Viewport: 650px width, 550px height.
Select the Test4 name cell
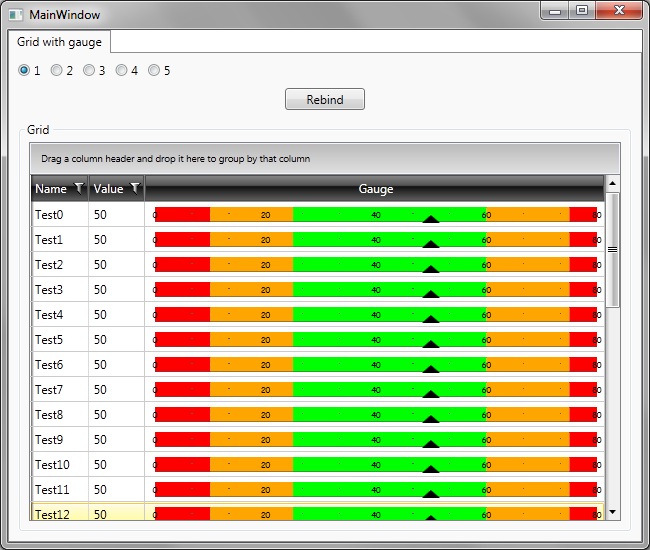60,315
